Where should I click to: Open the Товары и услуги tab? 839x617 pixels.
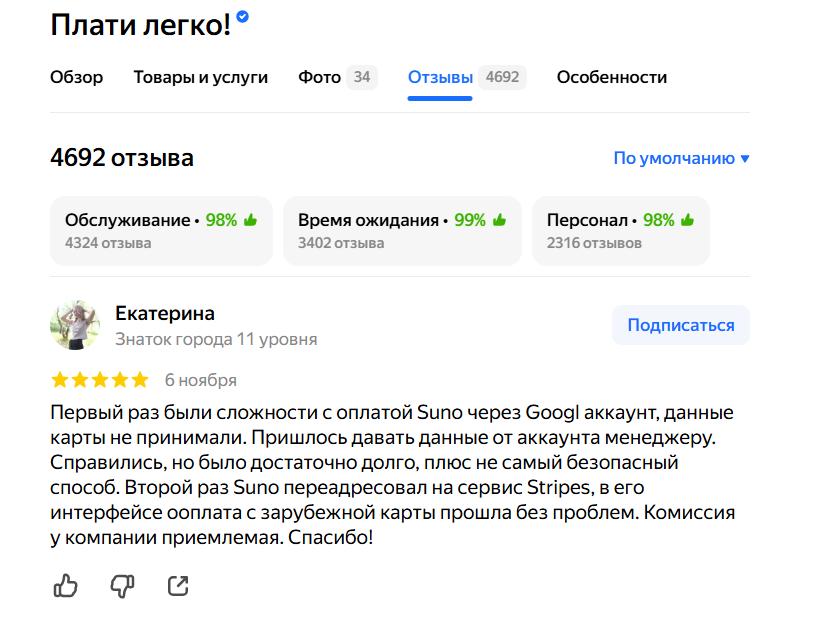tap(201, 77)
